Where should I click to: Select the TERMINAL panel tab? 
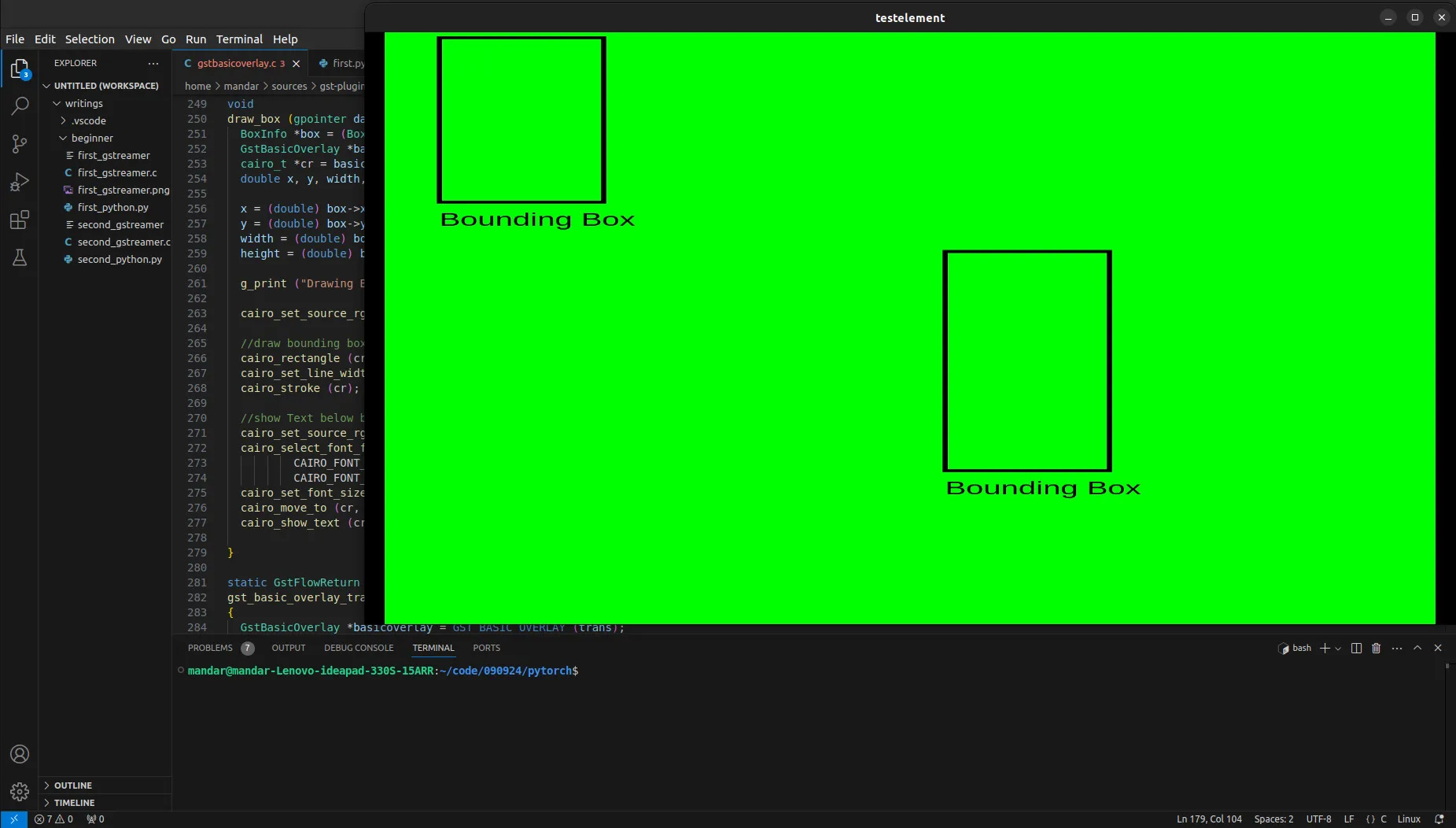click(x=433, y=648)
